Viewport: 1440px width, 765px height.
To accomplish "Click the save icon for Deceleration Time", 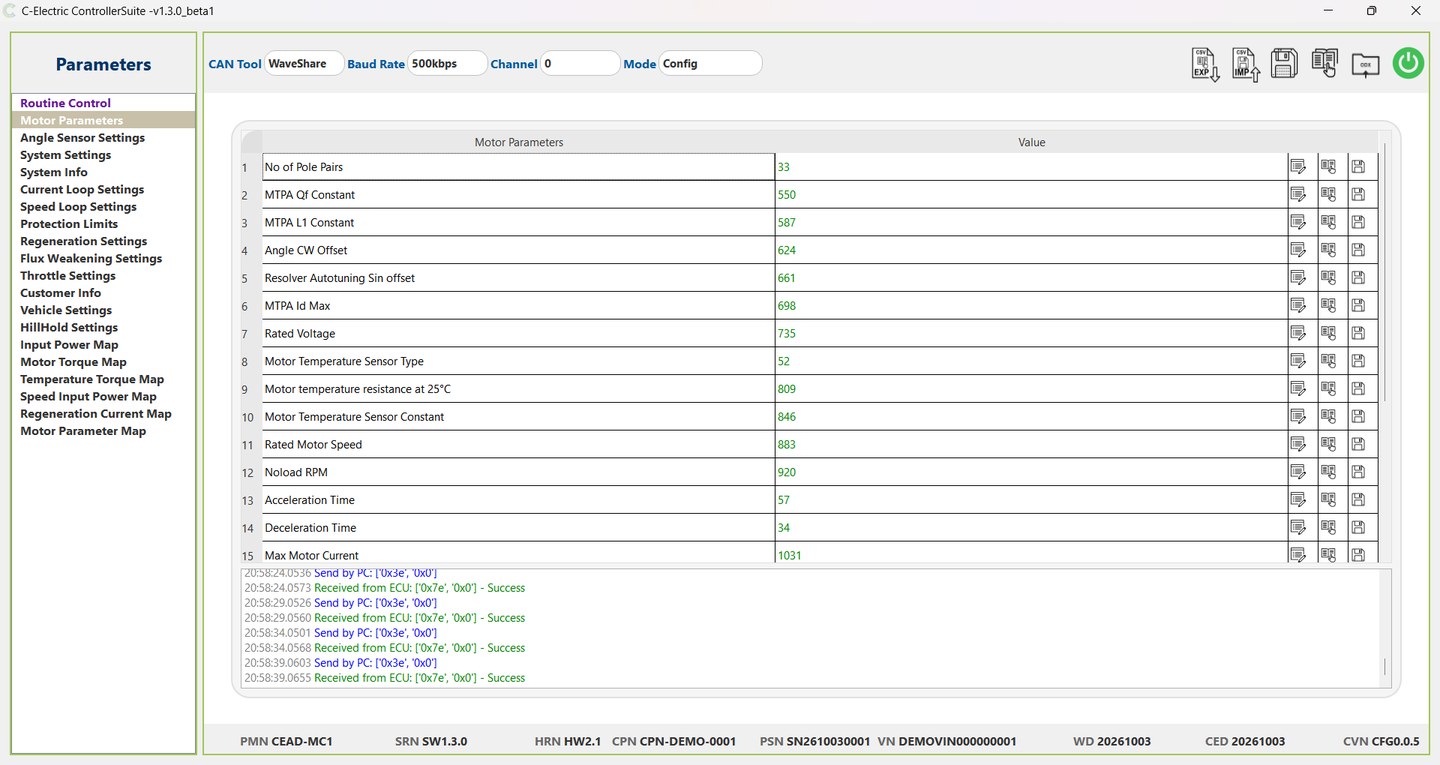I will (1357, 528).
